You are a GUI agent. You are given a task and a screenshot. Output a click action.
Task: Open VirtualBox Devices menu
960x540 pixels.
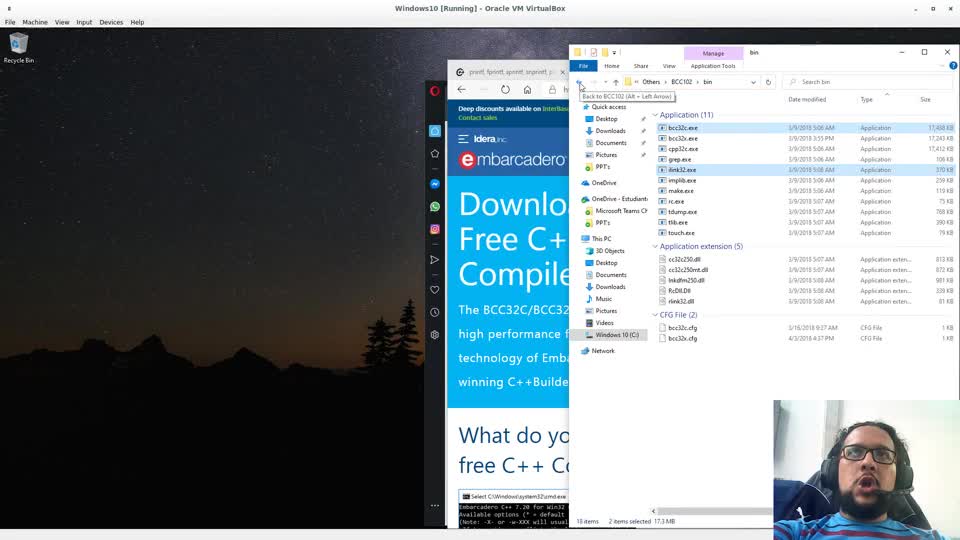point(111,22)
